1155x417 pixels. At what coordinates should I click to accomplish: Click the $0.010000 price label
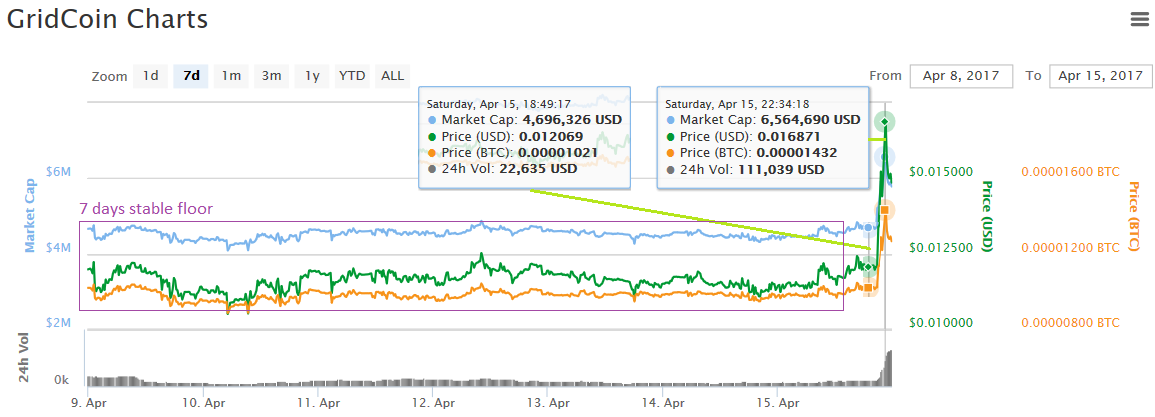(941, 323)
